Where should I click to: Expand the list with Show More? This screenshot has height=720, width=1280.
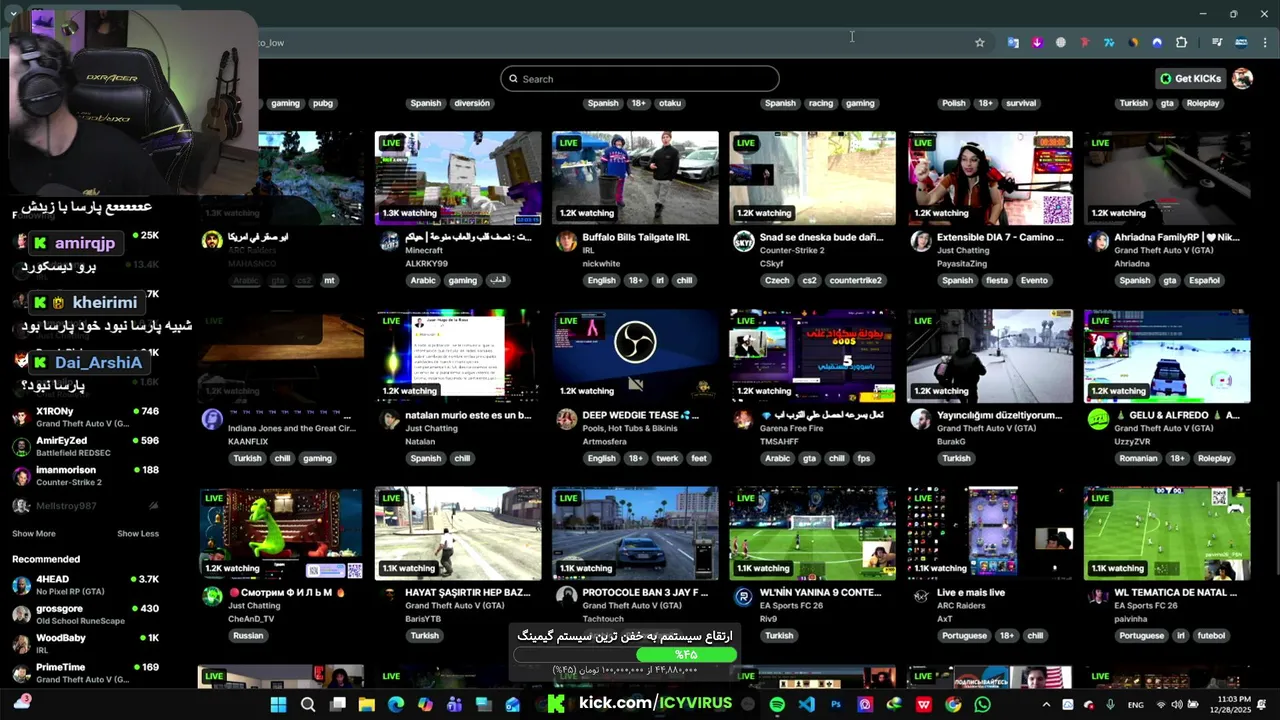pyautogui.click(x=34, y=534)
